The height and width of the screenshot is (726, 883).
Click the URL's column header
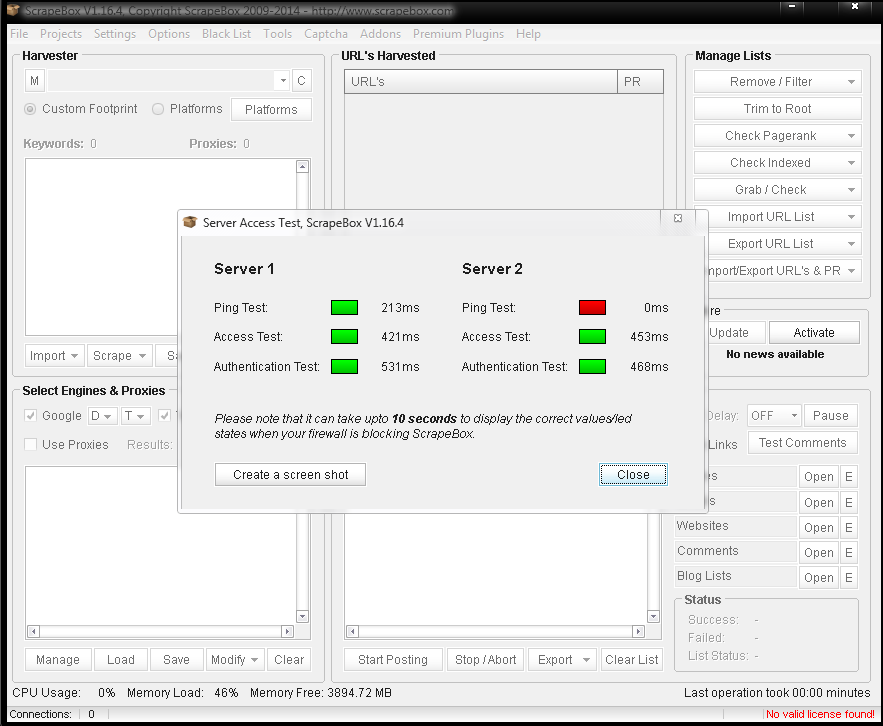coord(481,82)
